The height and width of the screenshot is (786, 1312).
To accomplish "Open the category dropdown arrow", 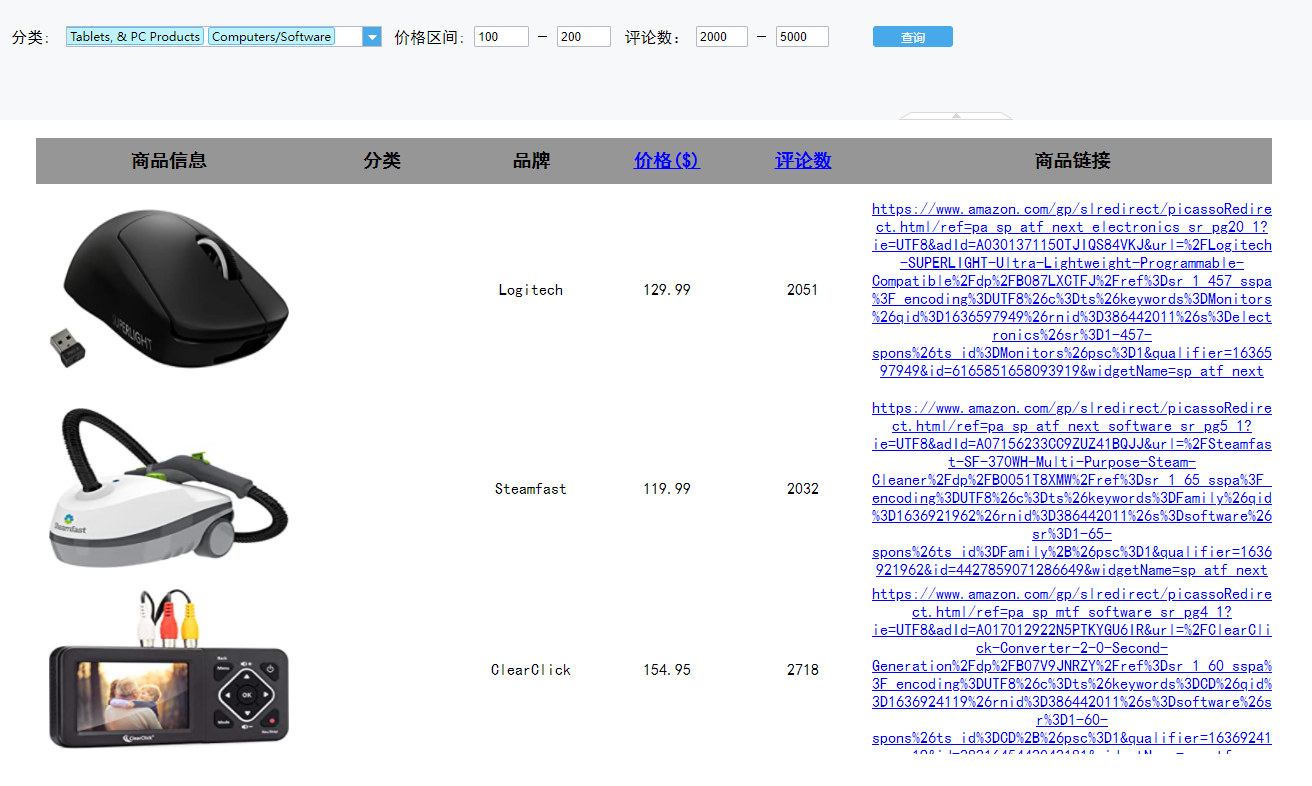I will 372,37.
